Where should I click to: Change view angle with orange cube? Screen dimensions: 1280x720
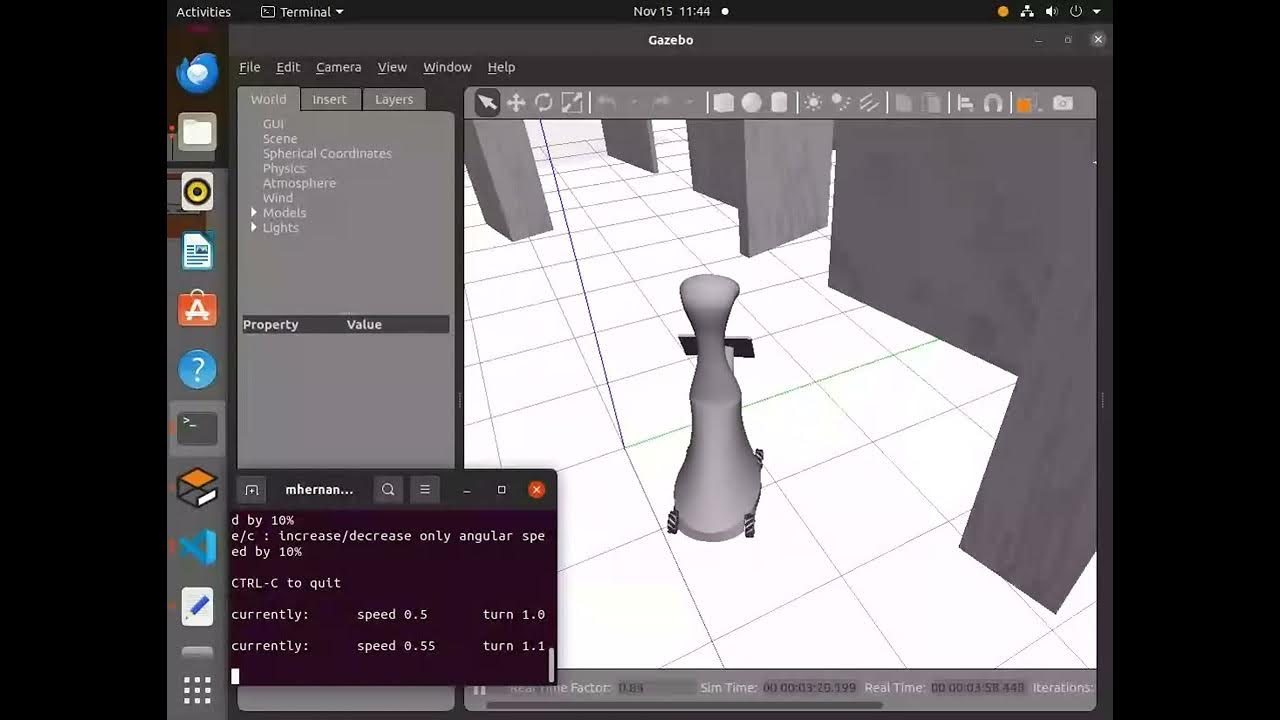pos(1025,103)
